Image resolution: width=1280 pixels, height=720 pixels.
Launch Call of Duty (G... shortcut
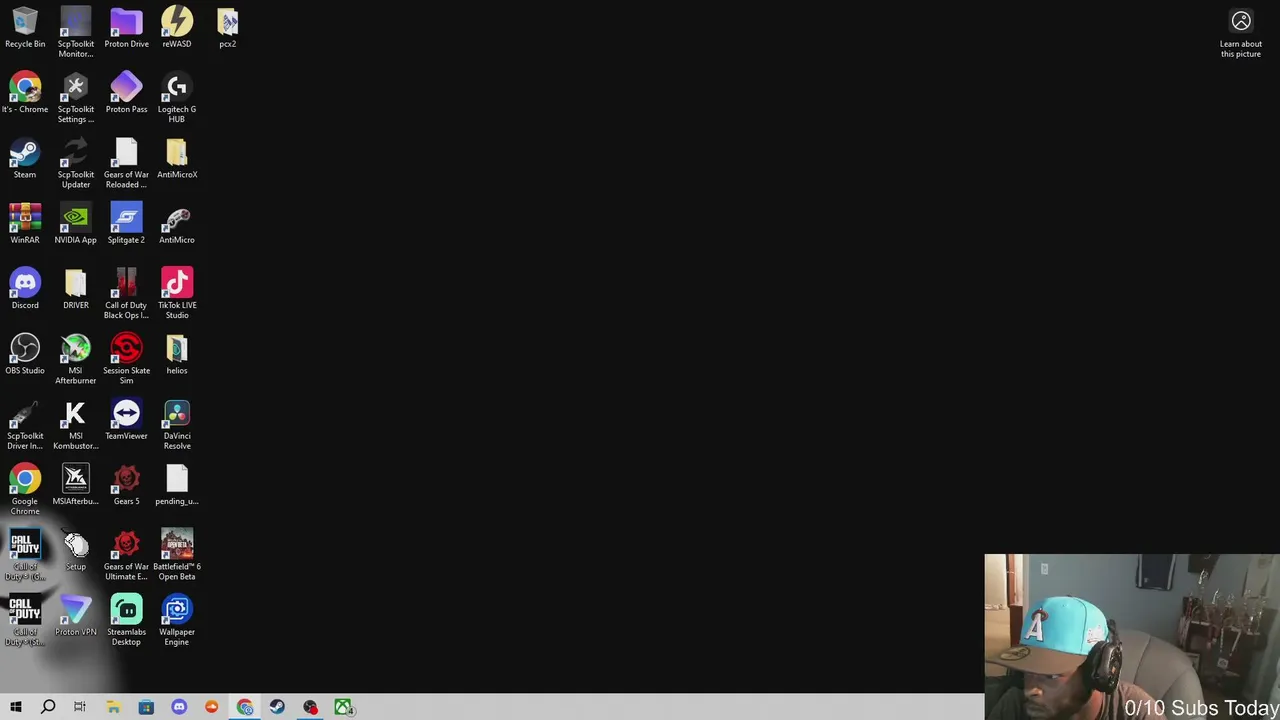[x=25, y=554]
